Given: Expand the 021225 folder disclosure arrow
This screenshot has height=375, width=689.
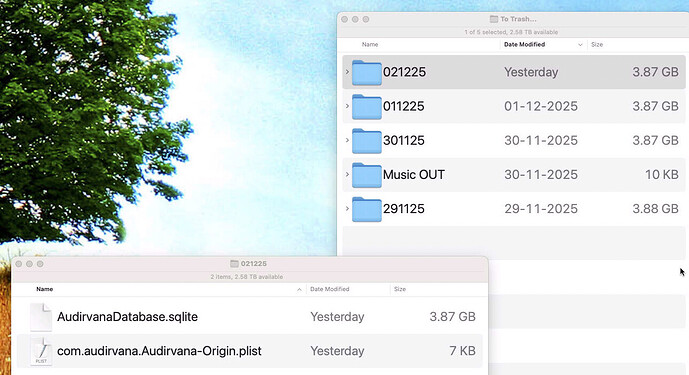Looking at the screenshot, I should click(347, 72).
